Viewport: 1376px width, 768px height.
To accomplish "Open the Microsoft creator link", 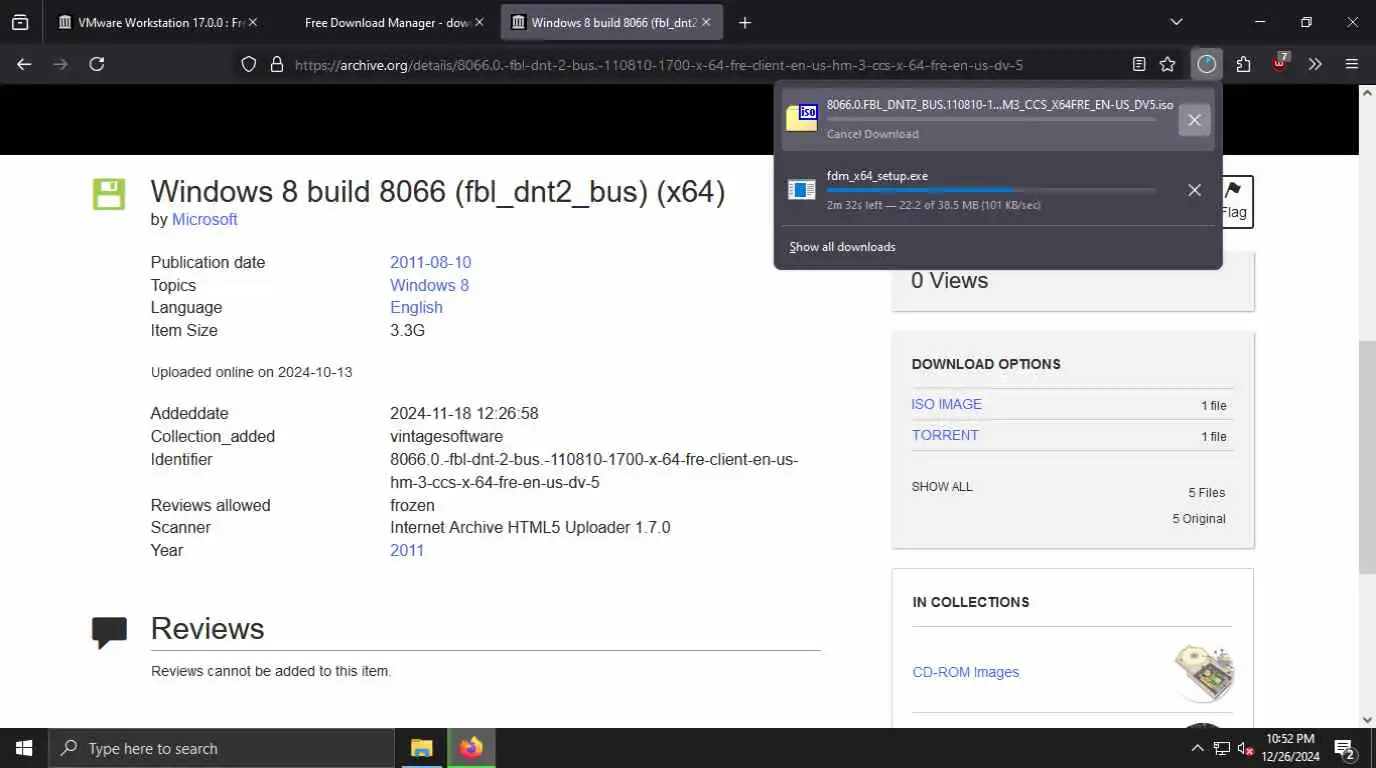I will (x=204, y=219).
